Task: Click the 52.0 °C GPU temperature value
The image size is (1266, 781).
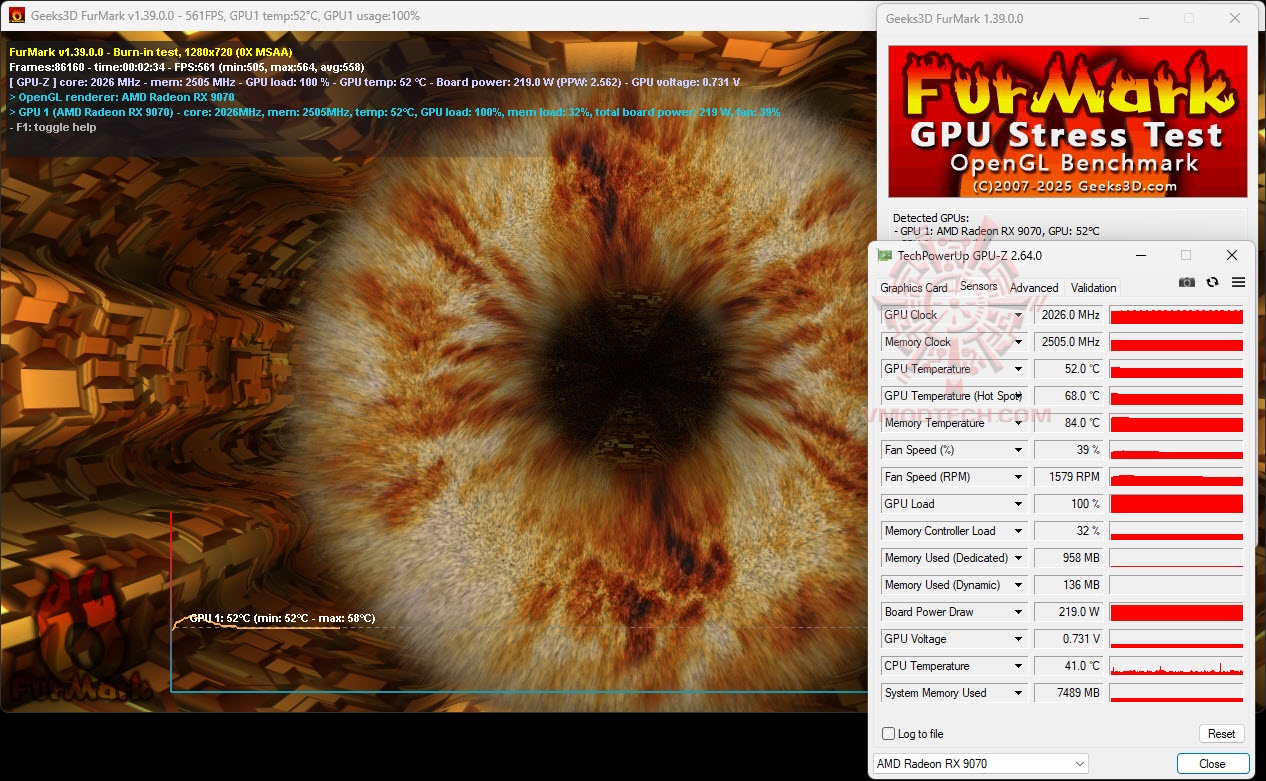Action: point(1068,369)
